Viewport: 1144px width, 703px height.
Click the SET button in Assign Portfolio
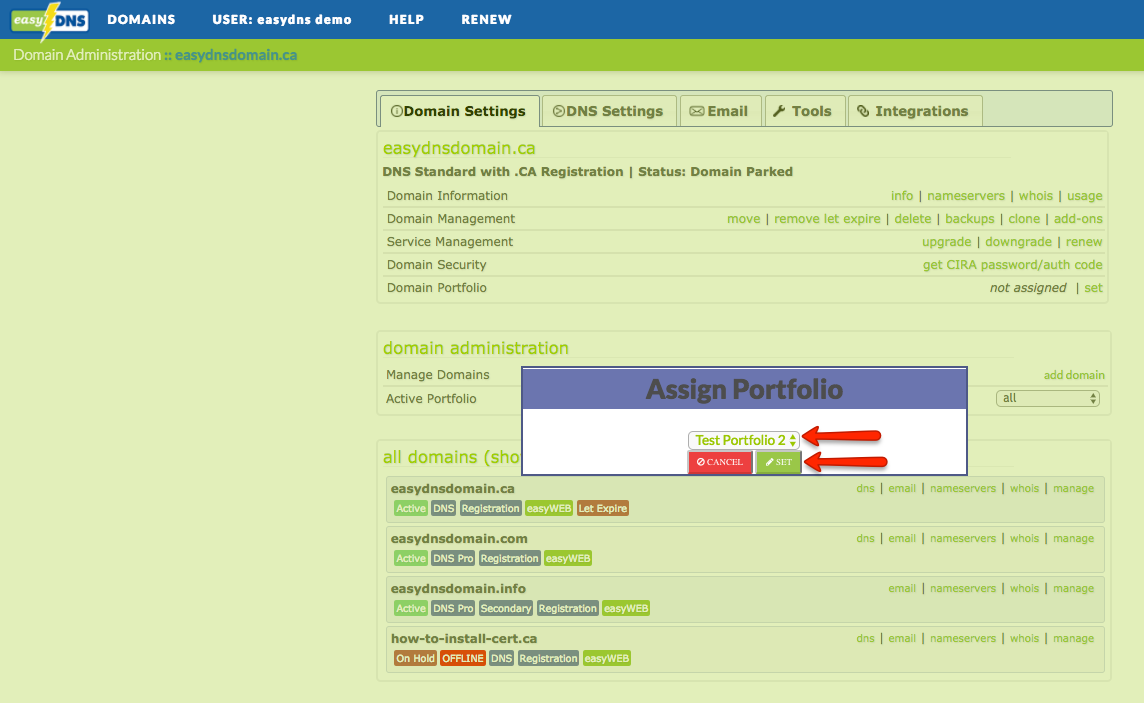pos(778,462)
